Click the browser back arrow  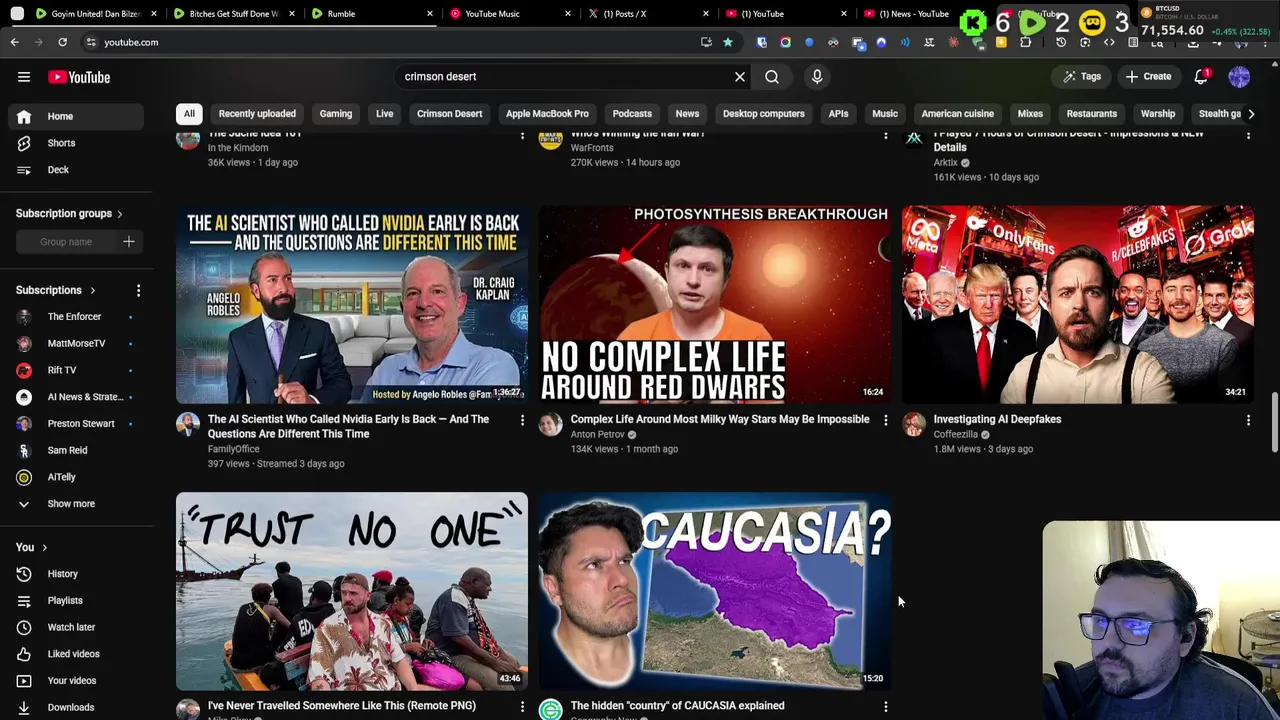tap(14, 42)
